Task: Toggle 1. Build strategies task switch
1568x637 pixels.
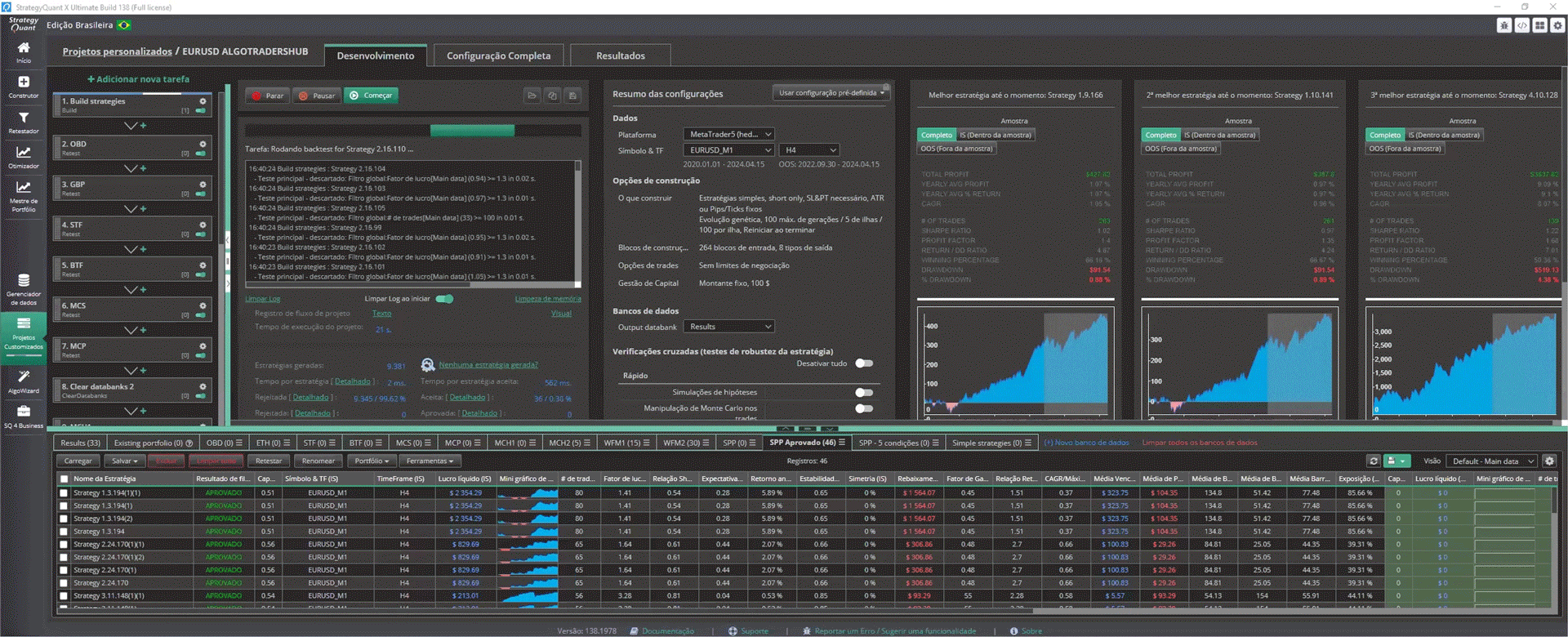Action: coord(201,110)
